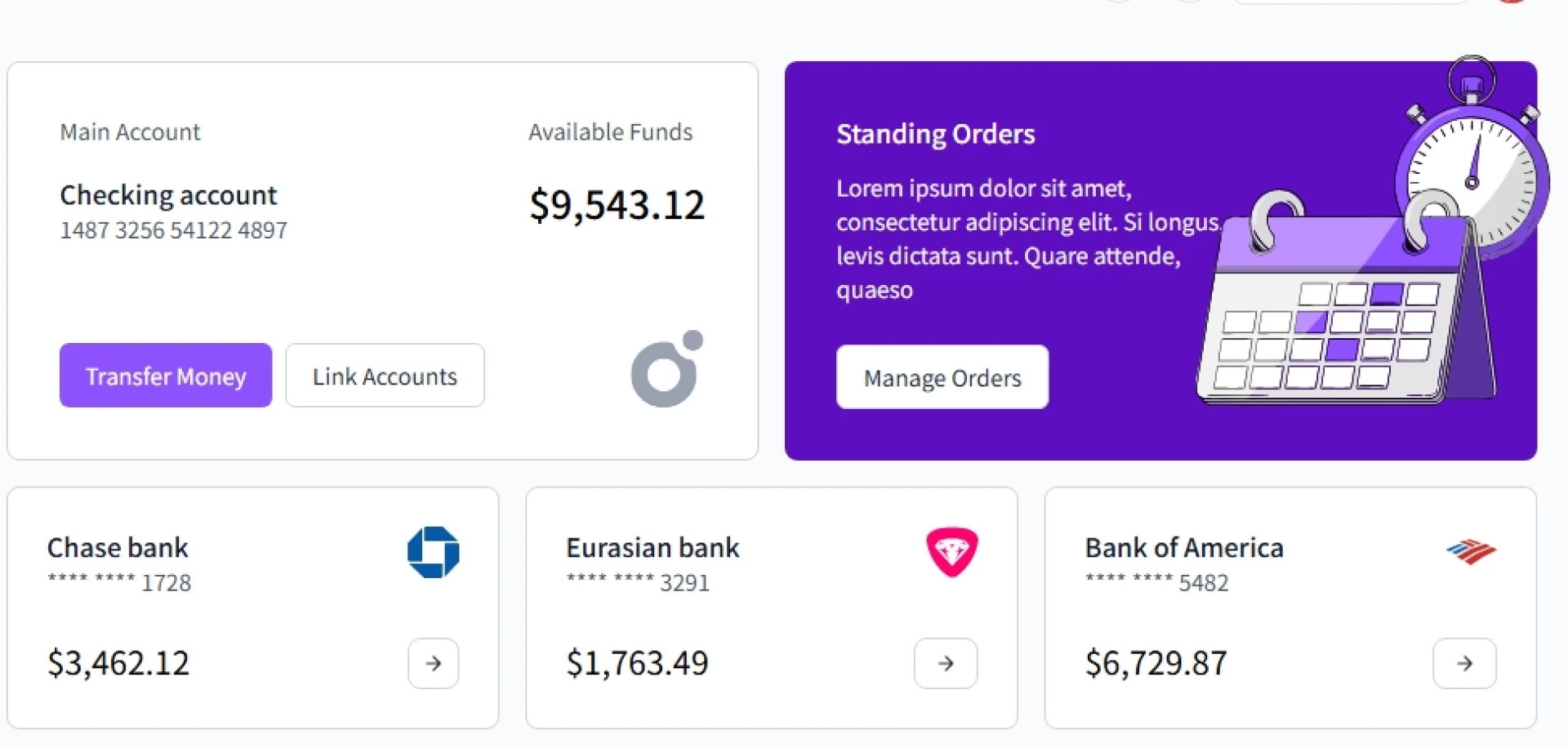This screenshot has height=748, width=1568.
Task: Click the Eurasian bank arrow button
Action: coord(946,663)
